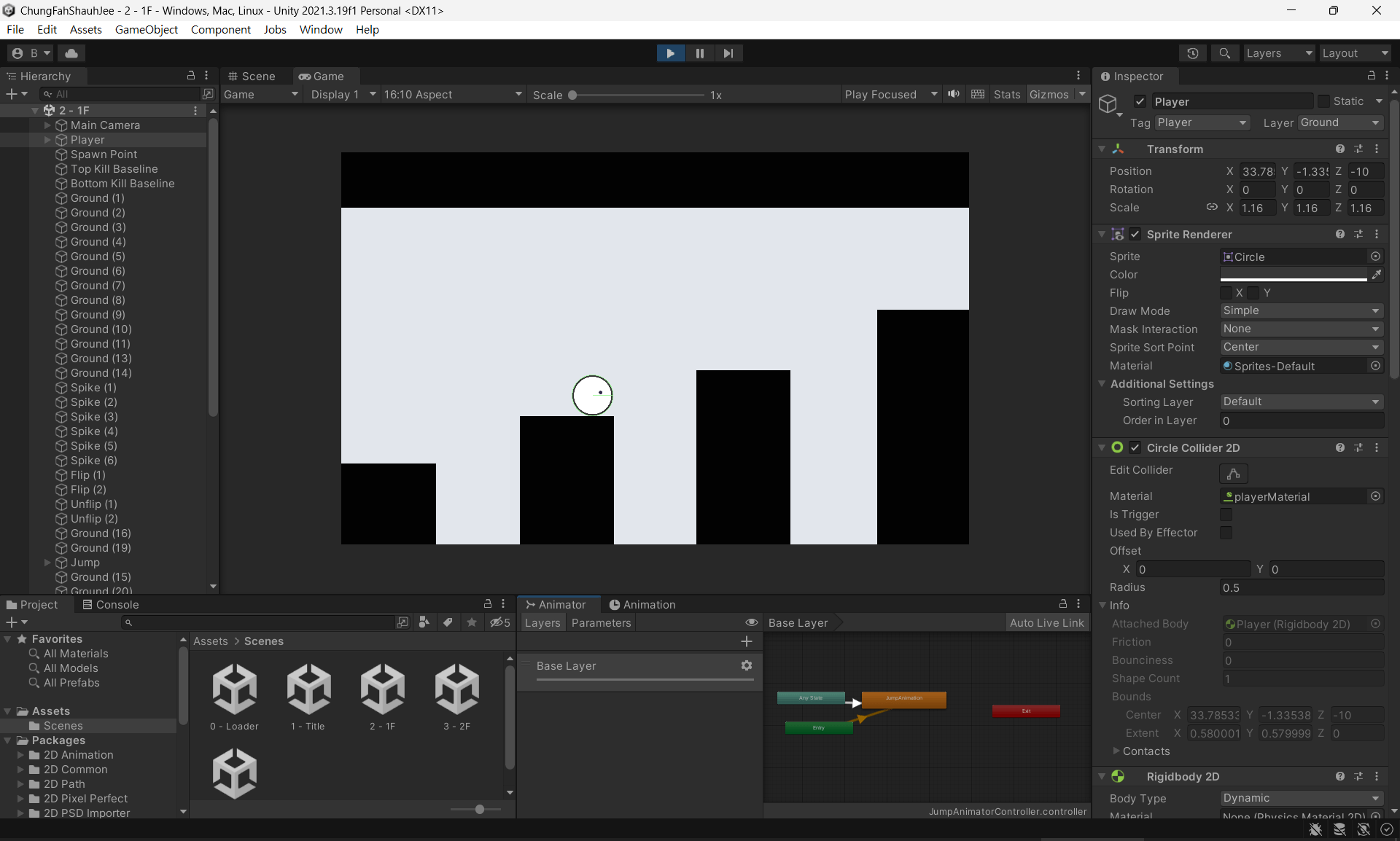The image size is (1400, 841).
Task: Open the GameObject menu
Action: pos(146,29)
